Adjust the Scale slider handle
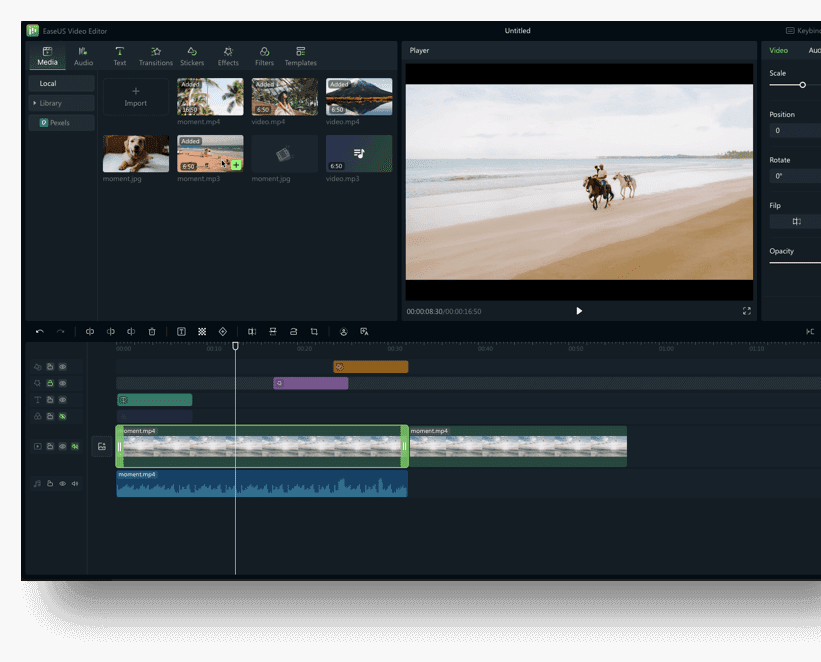This screenshot has width=821, height=662. [x=802, y=85]
